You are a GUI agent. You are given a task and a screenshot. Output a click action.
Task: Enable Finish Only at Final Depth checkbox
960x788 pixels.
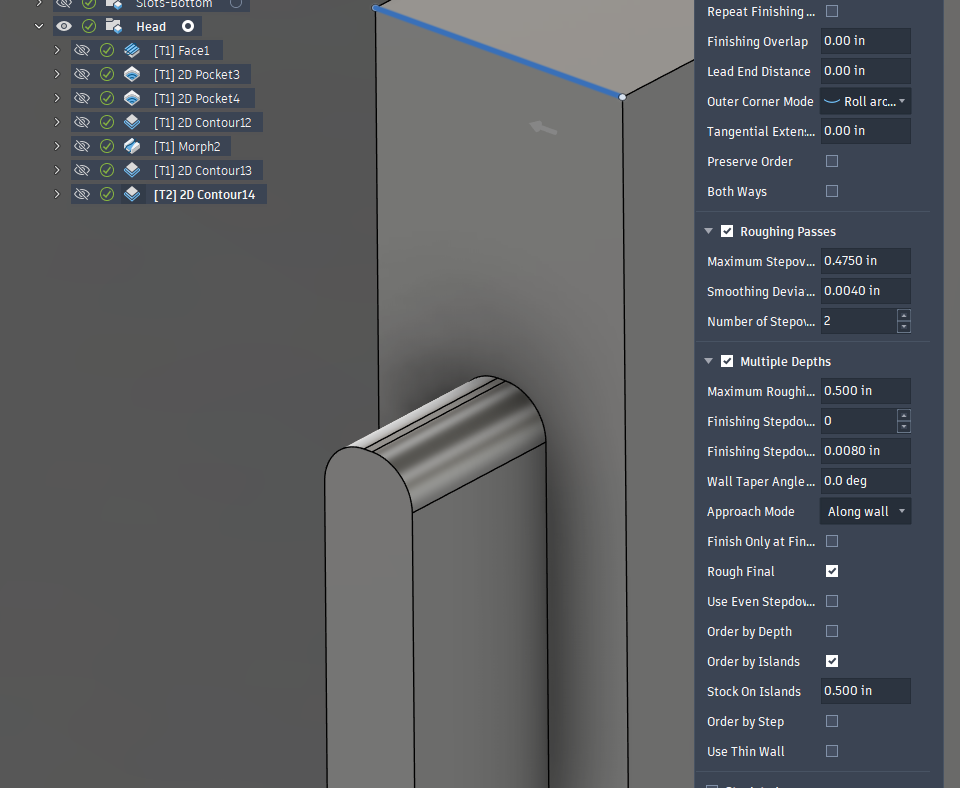[831, 541]
